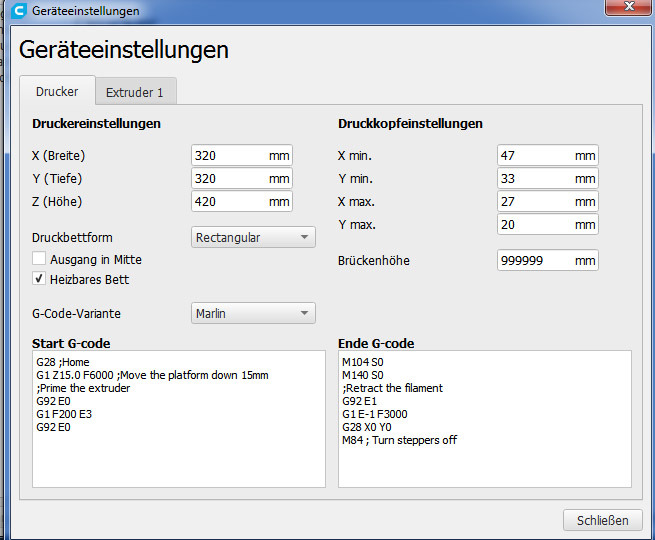The height and width of the screenshot is (540, 655).
Task: Select the X min. printhead field
Action: click(x=535, y=156)
